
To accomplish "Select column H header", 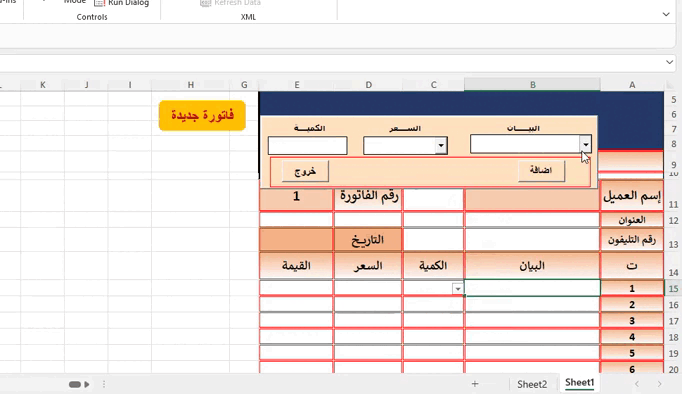I will click(x=191, y=85).
